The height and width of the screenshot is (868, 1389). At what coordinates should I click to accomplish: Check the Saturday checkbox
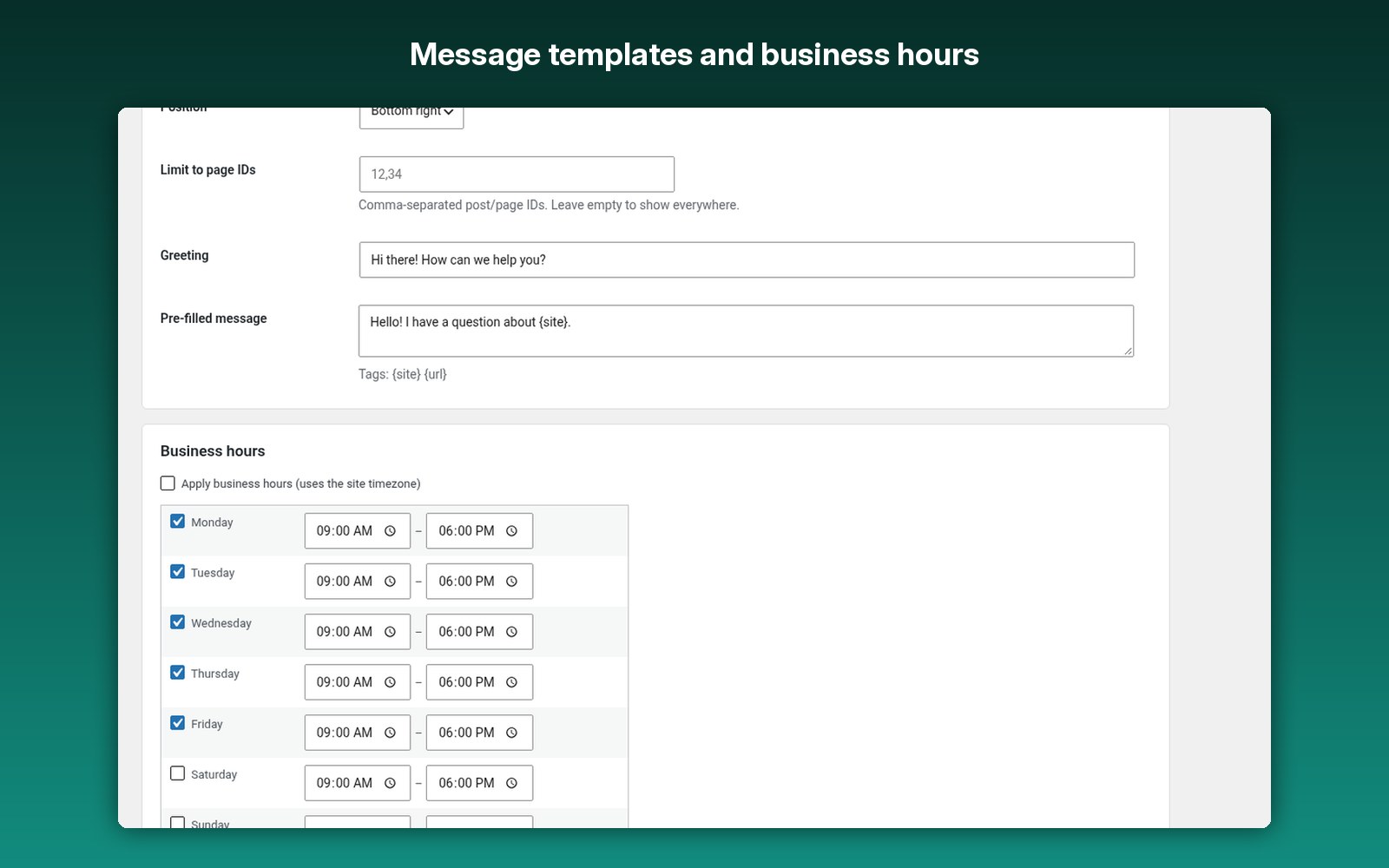(x=177, y=773)
